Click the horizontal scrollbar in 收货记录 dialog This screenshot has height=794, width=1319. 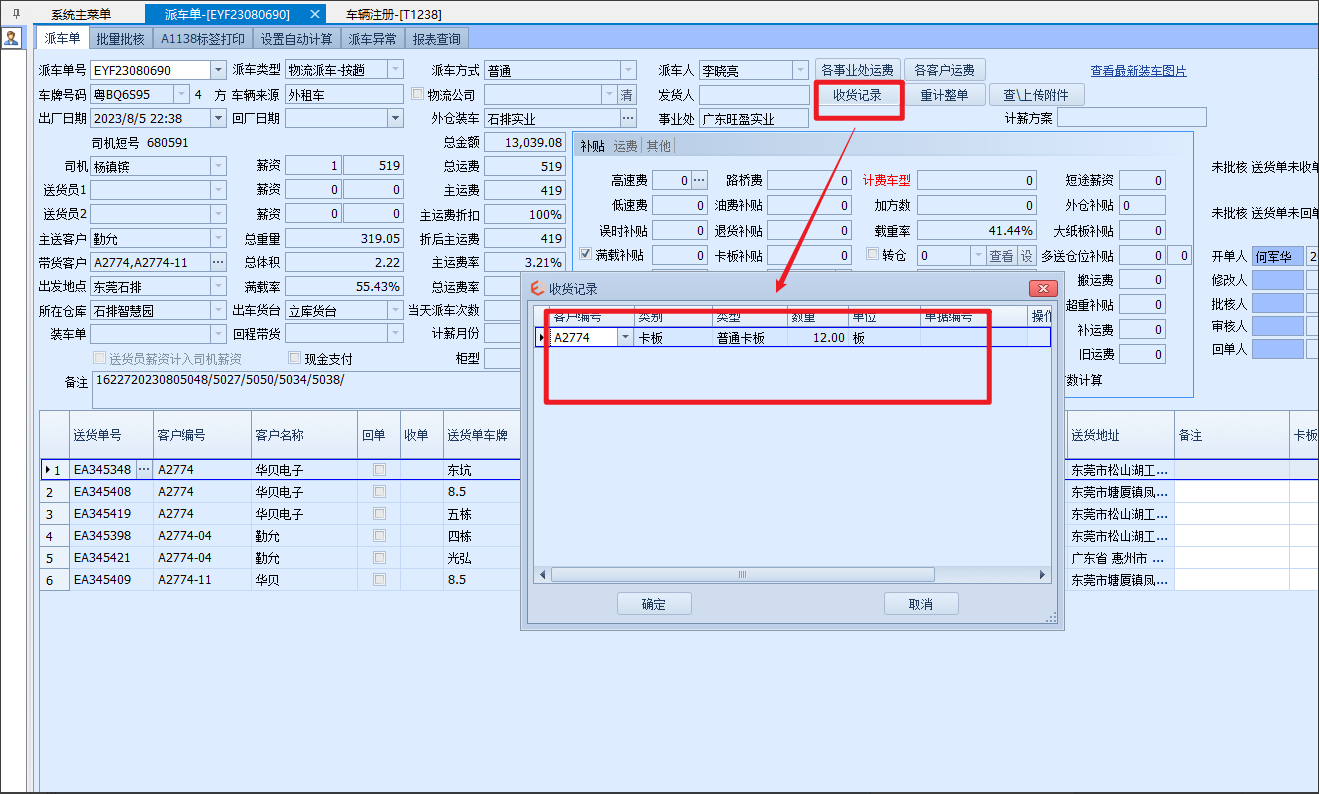tap(742, 574)
